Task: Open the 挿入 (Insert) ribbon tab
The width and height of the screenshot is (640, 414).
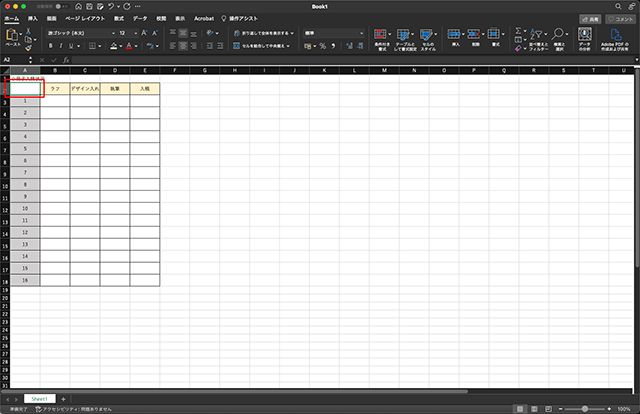Action: click(x=33, y=18)
